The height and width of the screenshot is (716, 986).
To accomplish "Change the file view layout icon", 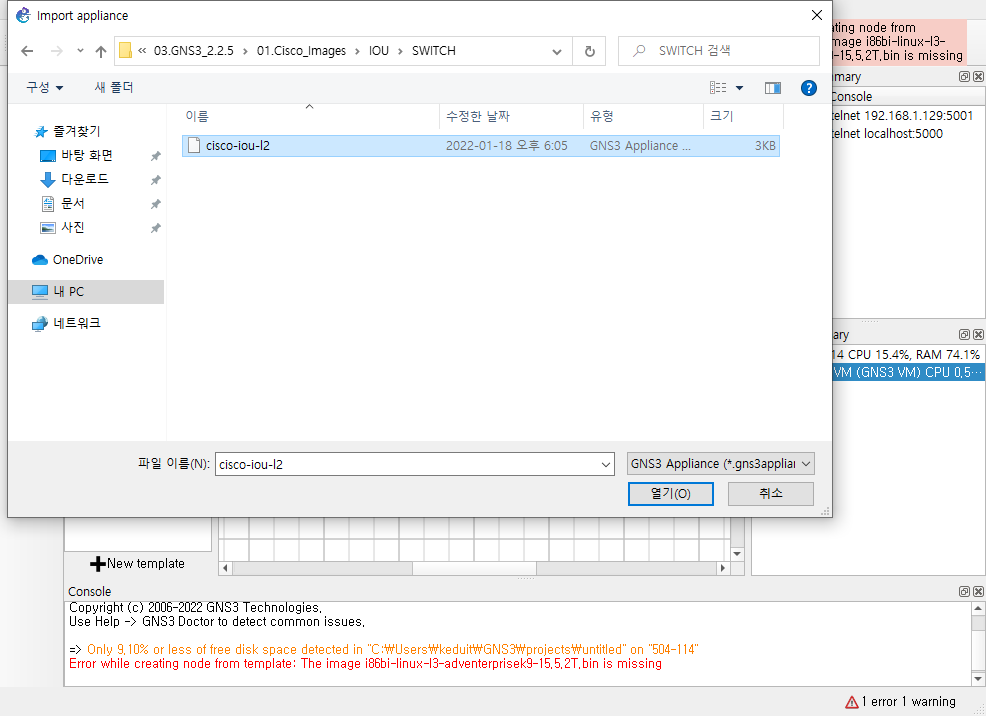I will click(717, 88).
